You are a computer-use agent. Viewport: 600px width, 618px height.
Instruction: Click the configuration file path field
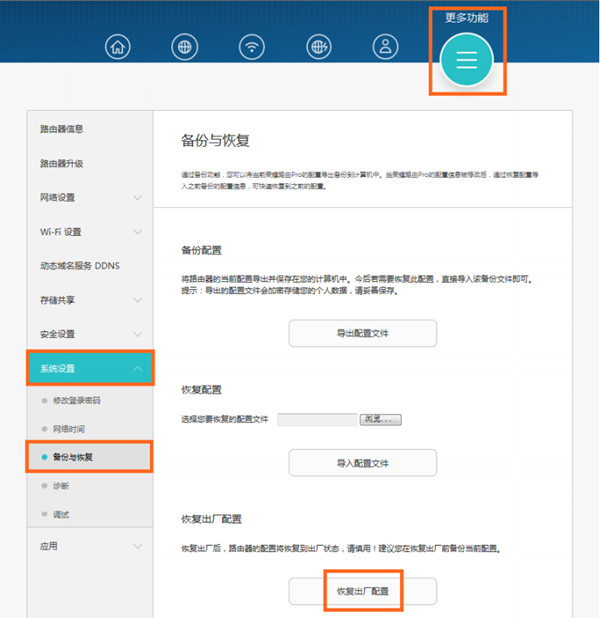click(317, 420)
